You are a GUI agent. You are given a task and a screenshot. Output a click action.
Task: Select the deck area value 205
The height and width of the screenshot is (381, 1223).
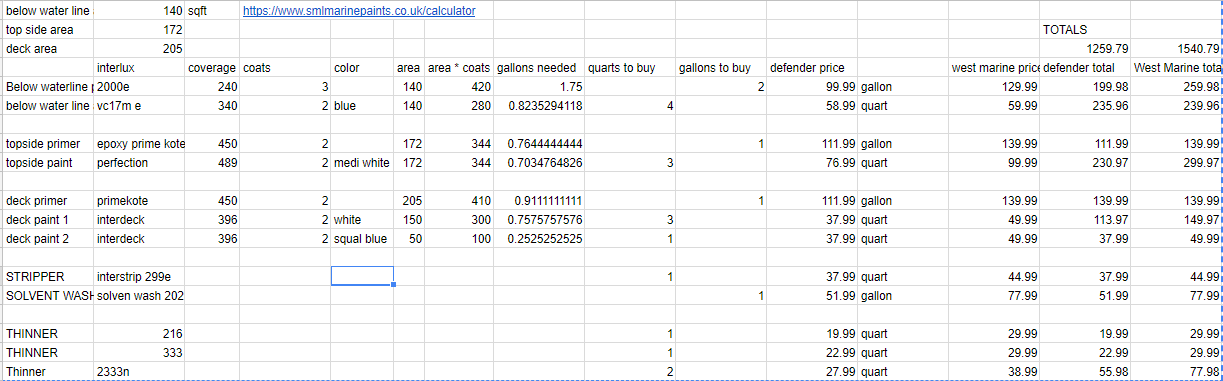(172, 49)
